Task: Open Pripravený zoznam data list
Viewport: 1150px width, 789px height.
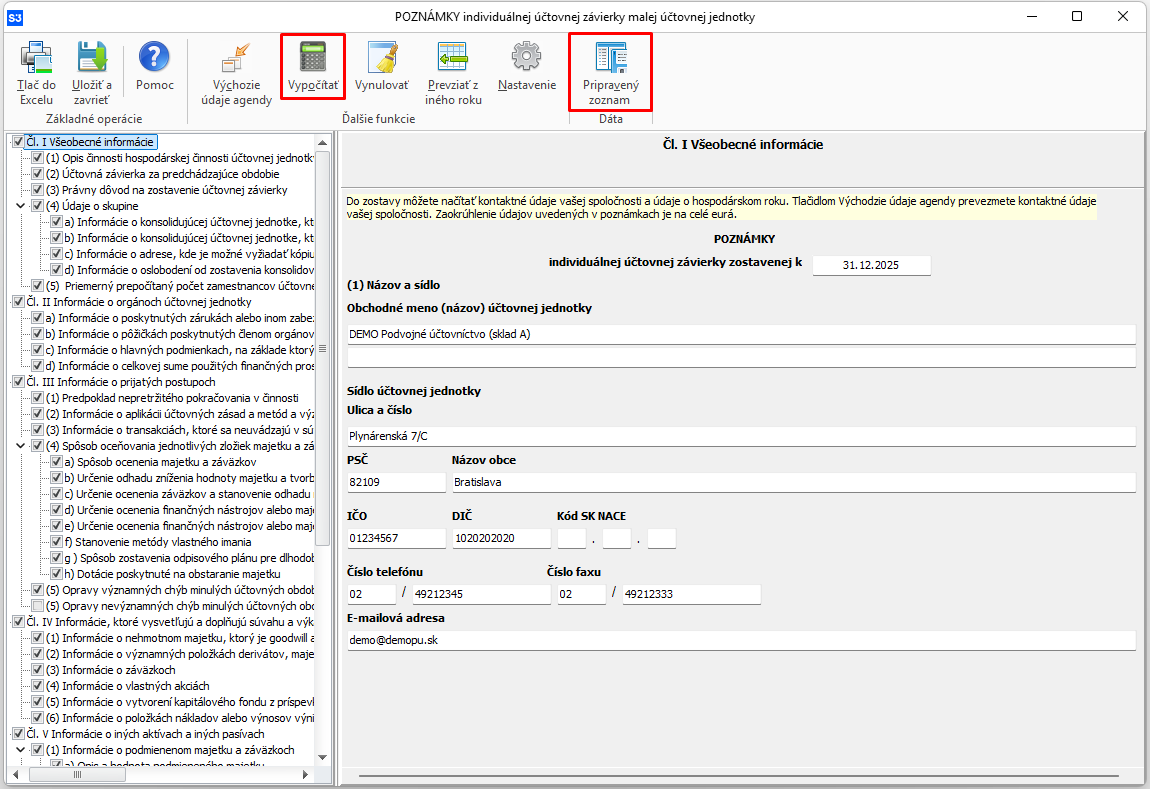Action: [610, 58]
